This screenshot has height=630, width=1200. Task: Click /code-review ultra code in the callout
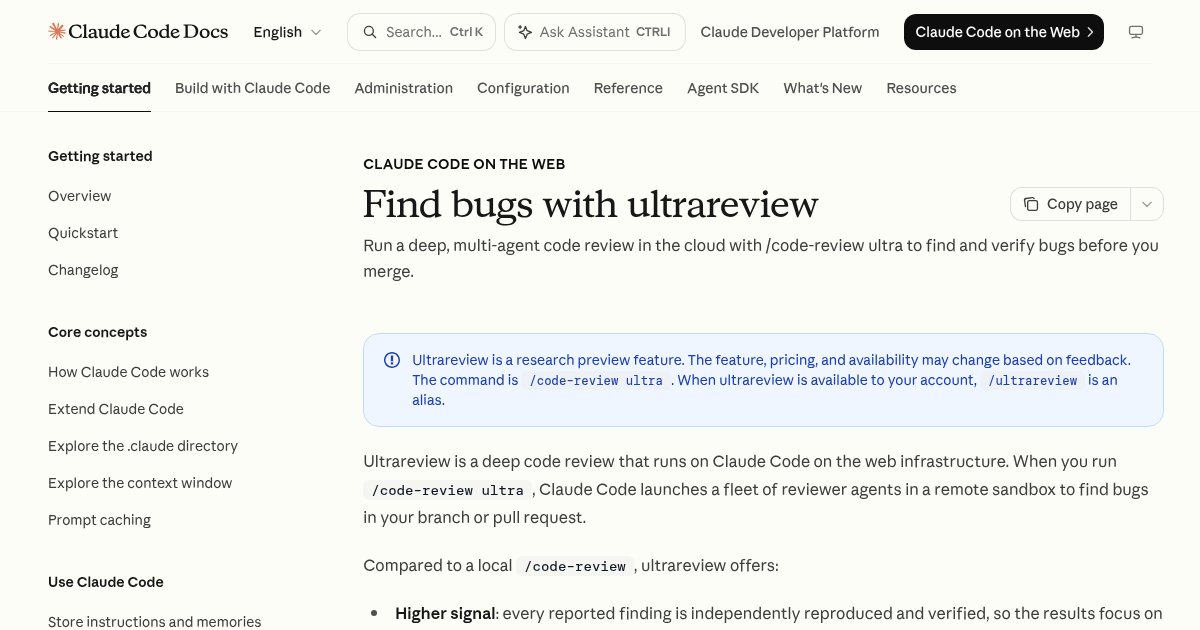[x=596, y=380]
